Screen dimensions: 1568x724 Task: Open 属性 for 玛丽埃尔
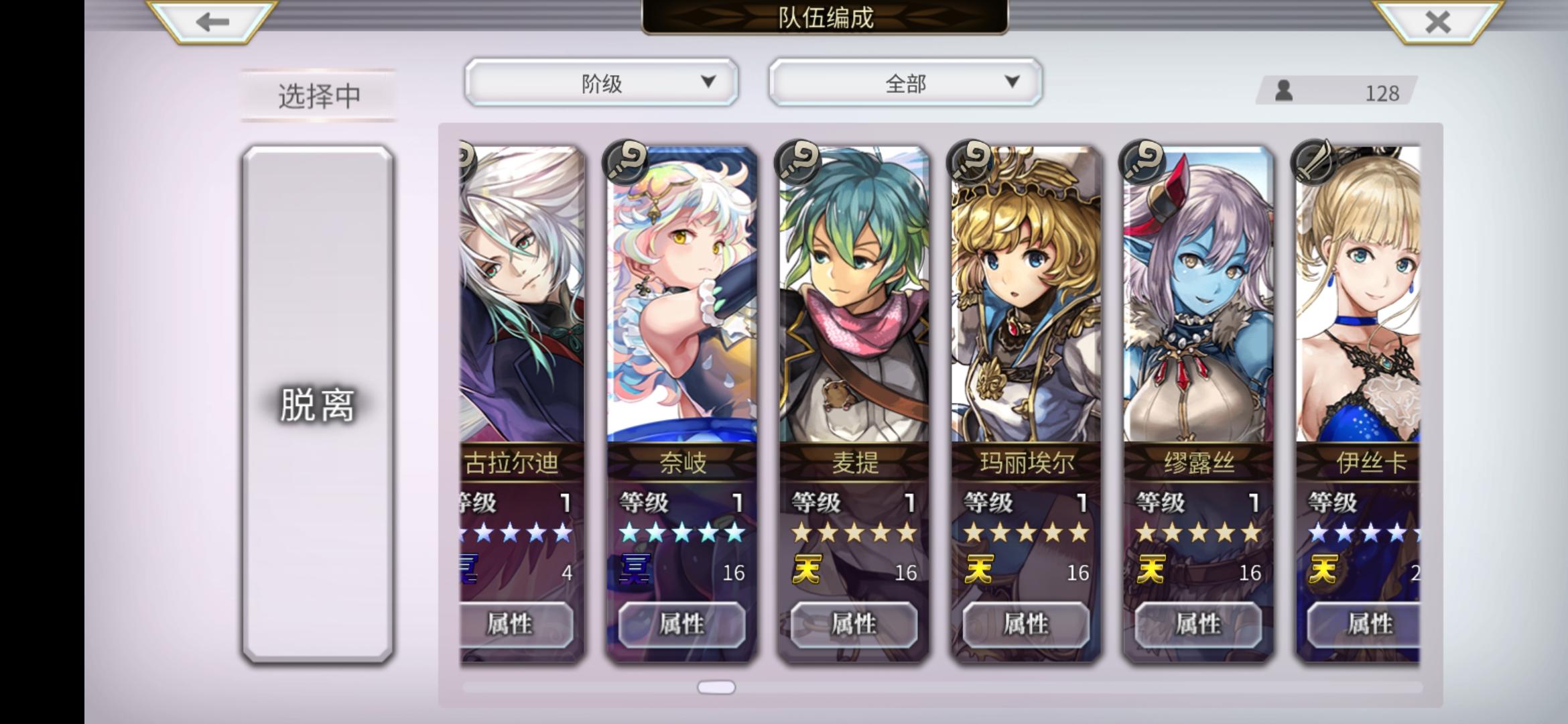coord(1026,624)
